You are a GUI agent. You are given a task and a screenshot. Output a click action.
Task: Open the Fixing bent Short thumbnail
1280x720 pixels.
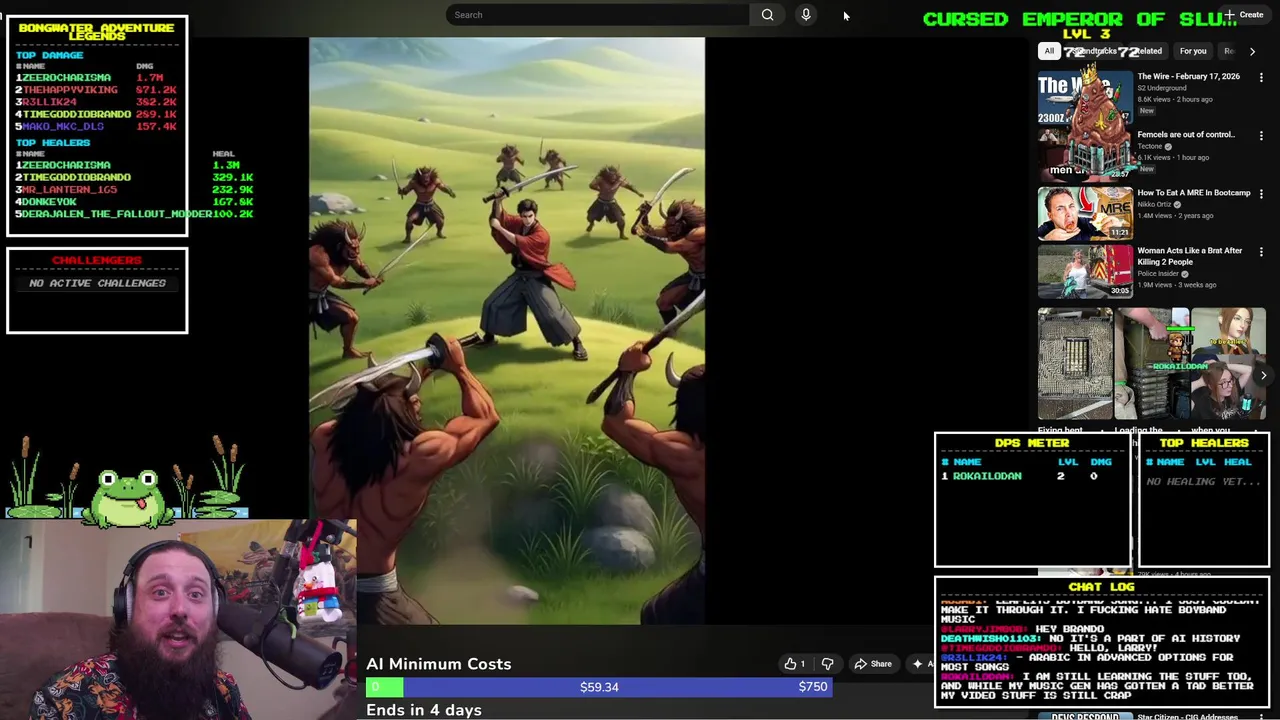1075,364
